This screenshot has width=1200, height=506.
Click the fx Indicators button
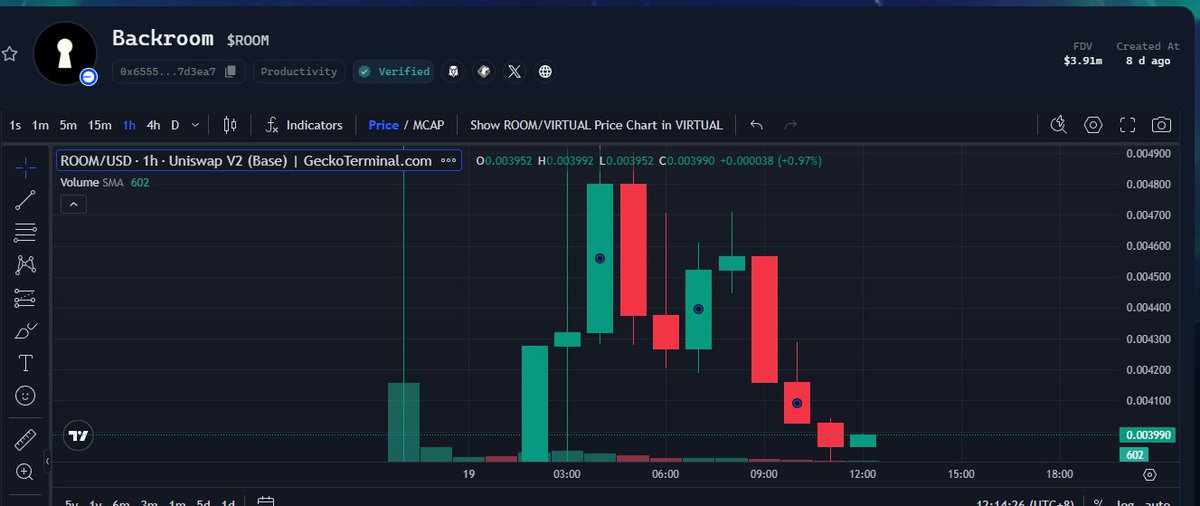point(304,125)
